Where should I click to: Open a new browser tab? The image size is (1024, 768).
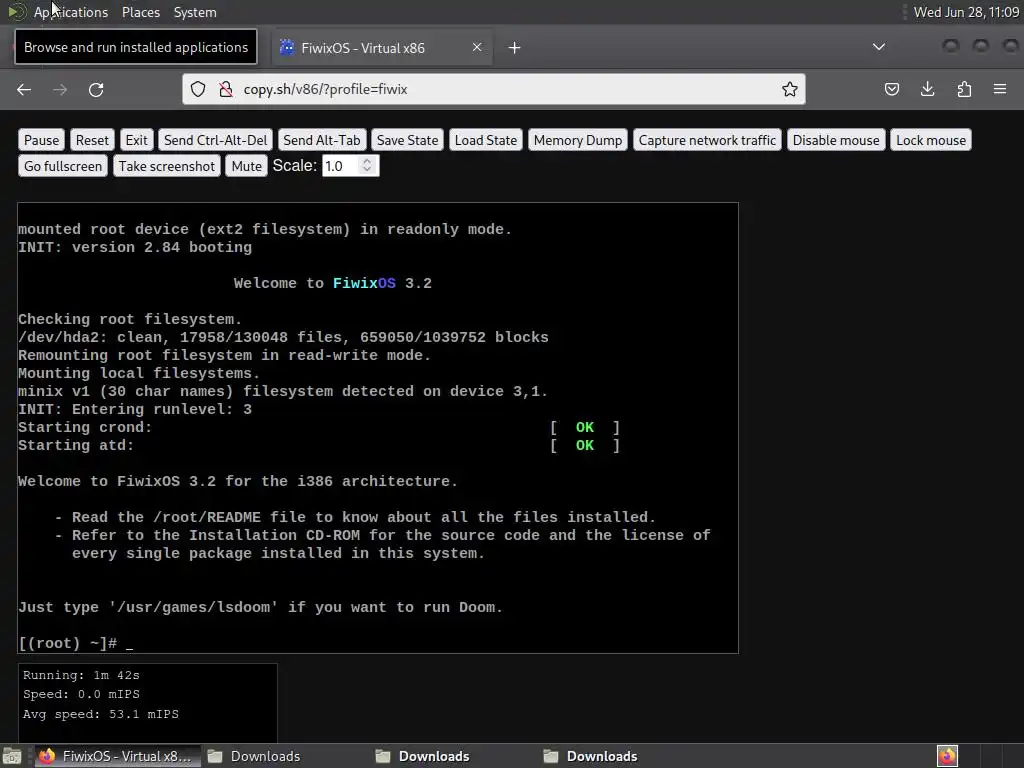[515, 48]
